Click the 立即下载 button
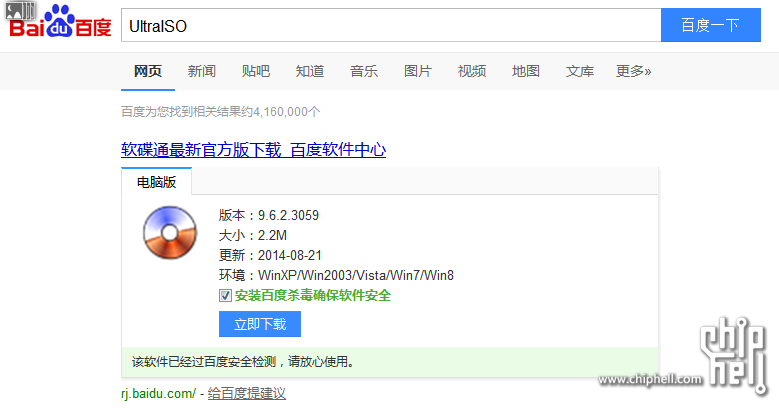This screenshot has width=779, height=408. 260,324
